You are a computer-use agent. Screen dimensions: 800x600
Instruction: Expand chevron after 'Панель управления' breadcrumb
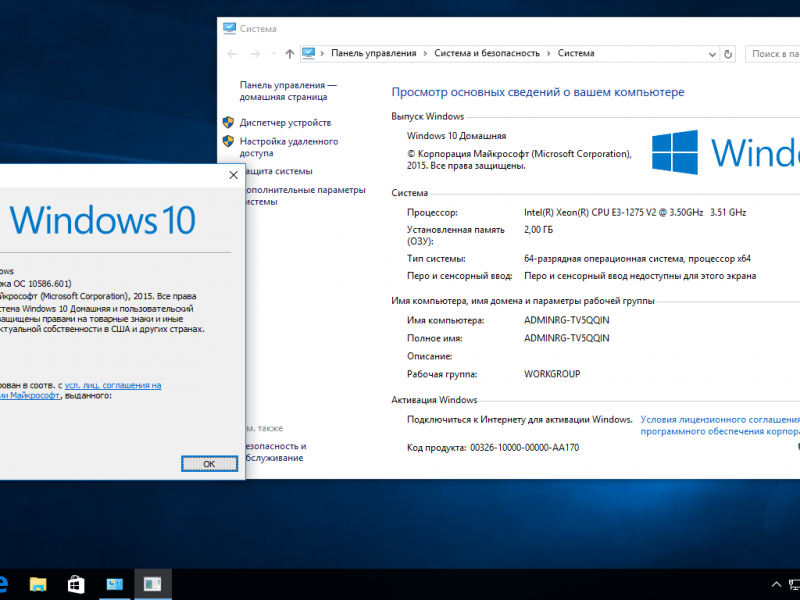[425, 54]
